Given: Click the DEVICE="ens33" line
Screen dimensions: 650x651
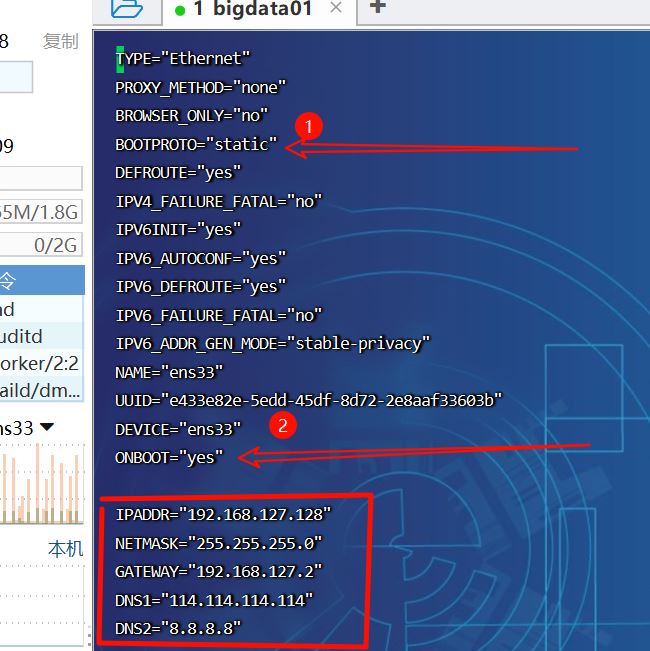Looking at the screenshot, I should pyautogui.click(x=178, y=429).
